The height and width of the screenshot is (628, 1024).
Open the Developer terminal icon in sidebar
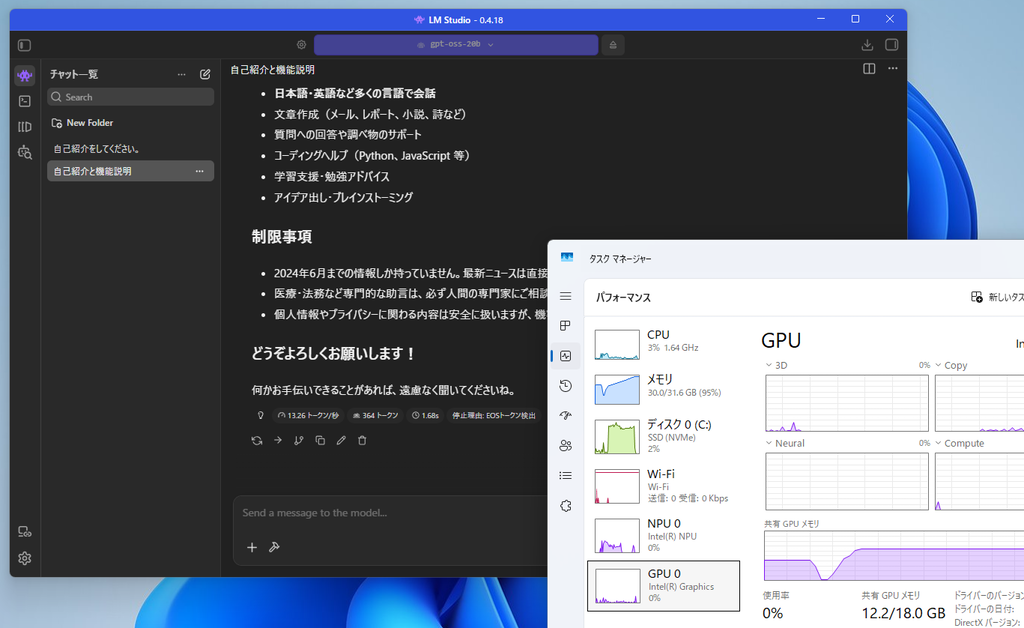(x=25, y=101)
